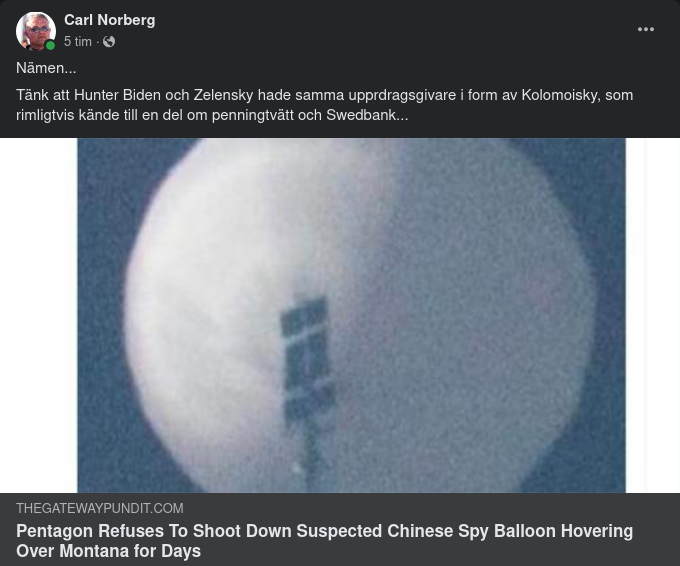Click the white margin right of image
Image resolution: width=680 pixels, height=566 pixels.
tap(653, 315)
